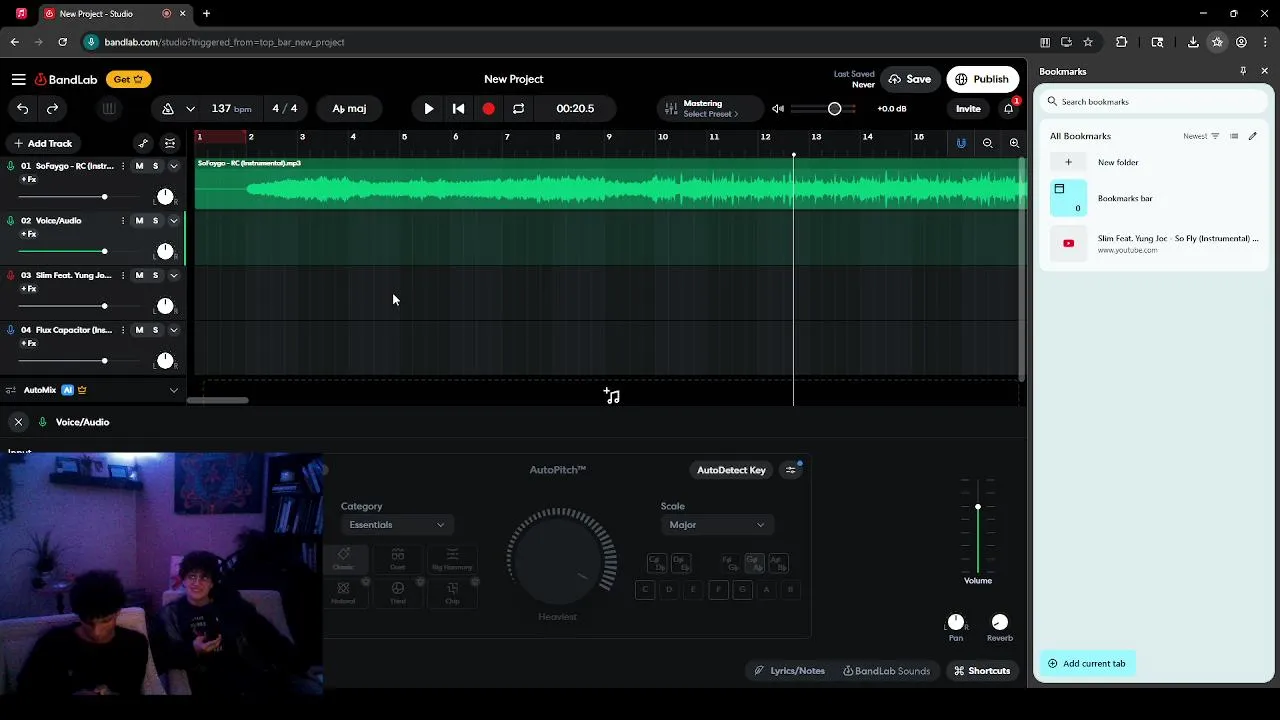This screenshot has width=1280, height=720.
Task: Open the BandLab hamburger menu
Action: 18,79
